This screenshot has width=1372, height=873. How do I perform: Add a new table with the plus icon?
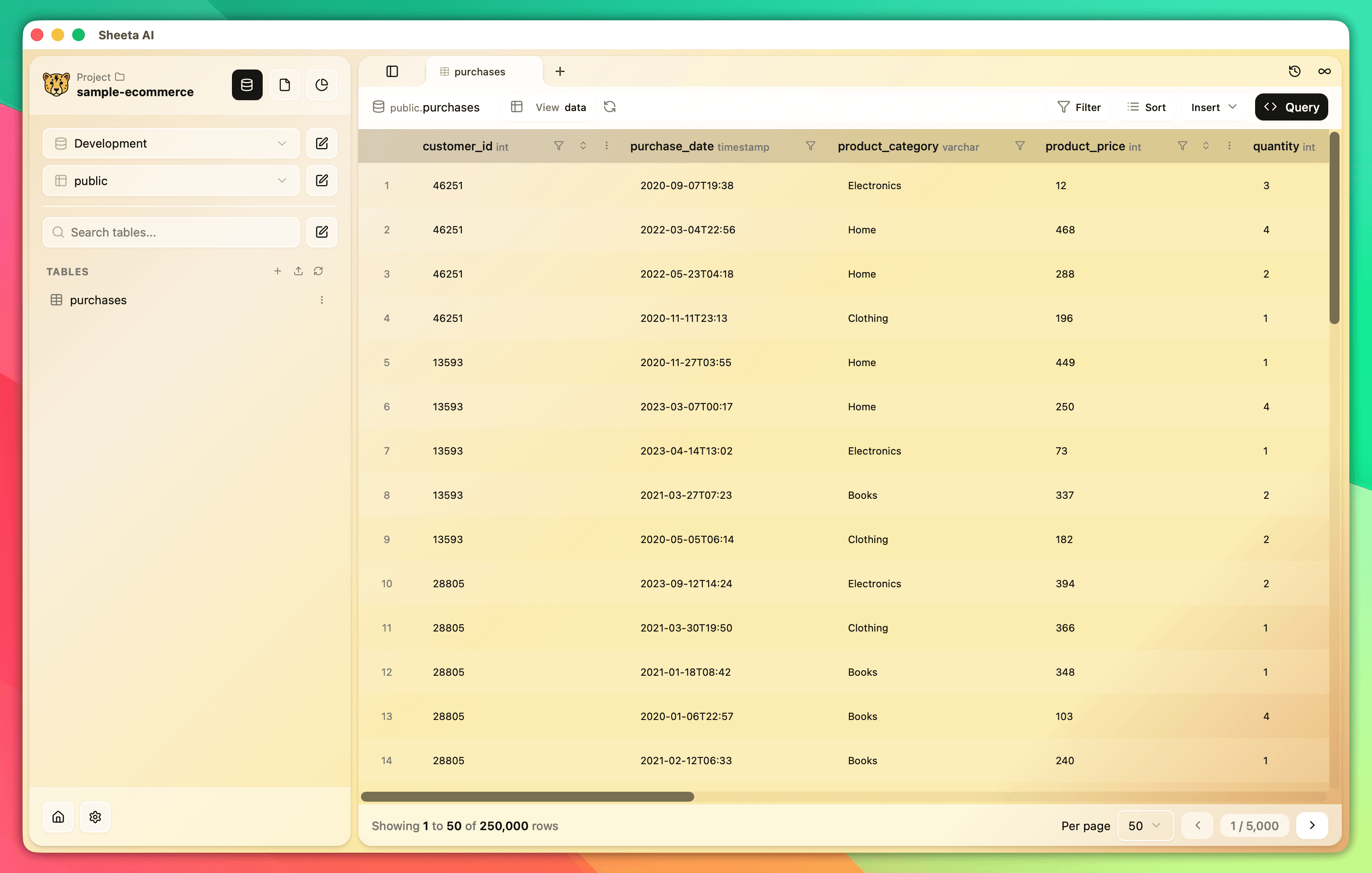coord(278,271)
